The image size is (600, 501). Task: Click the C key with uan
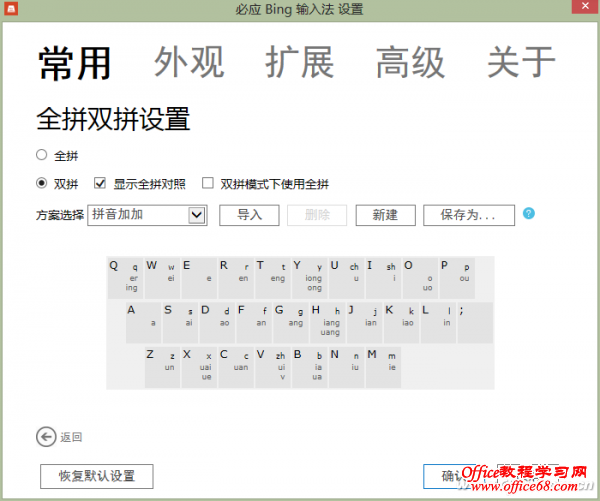pos(236,367)
